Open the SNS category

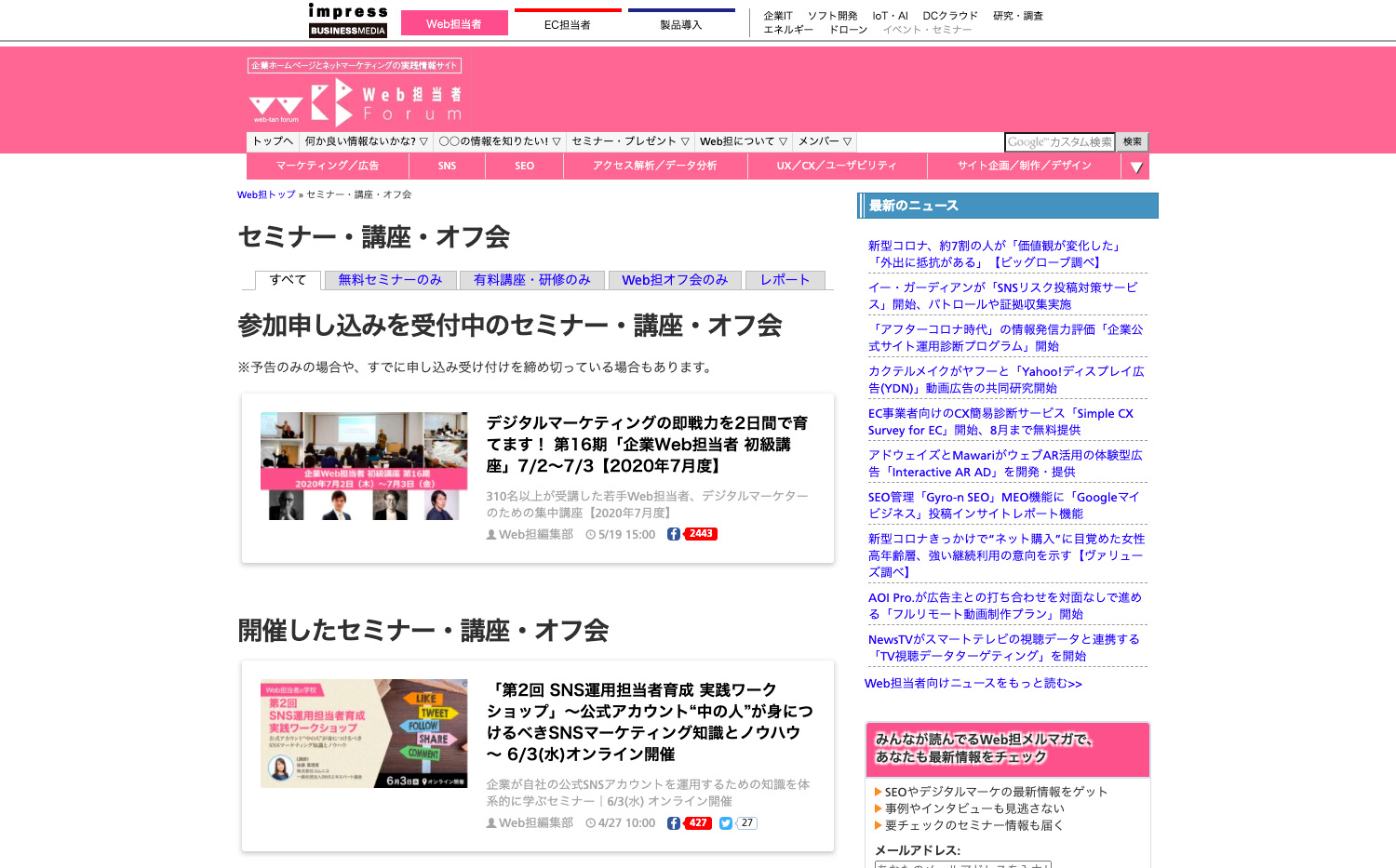[448, 166]
